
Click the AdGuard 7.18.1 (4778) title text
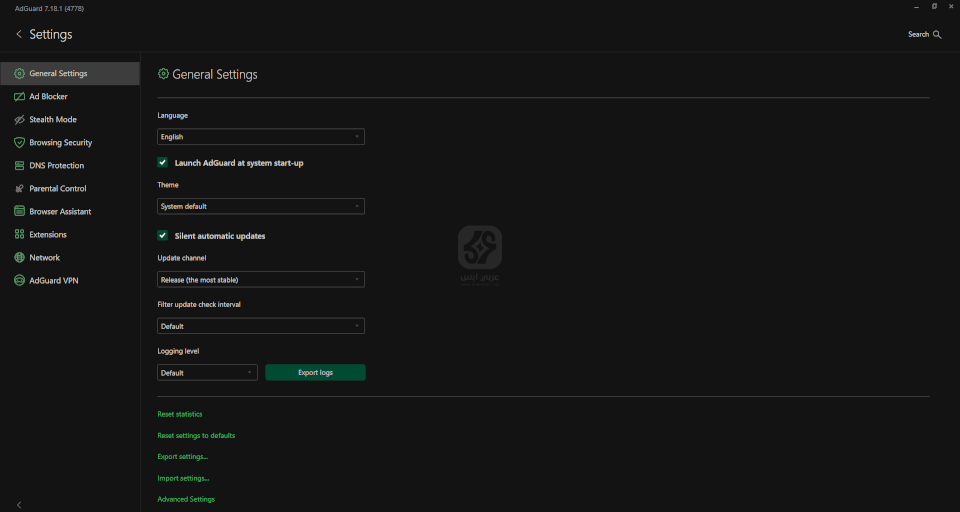click(x=50, y=9)
